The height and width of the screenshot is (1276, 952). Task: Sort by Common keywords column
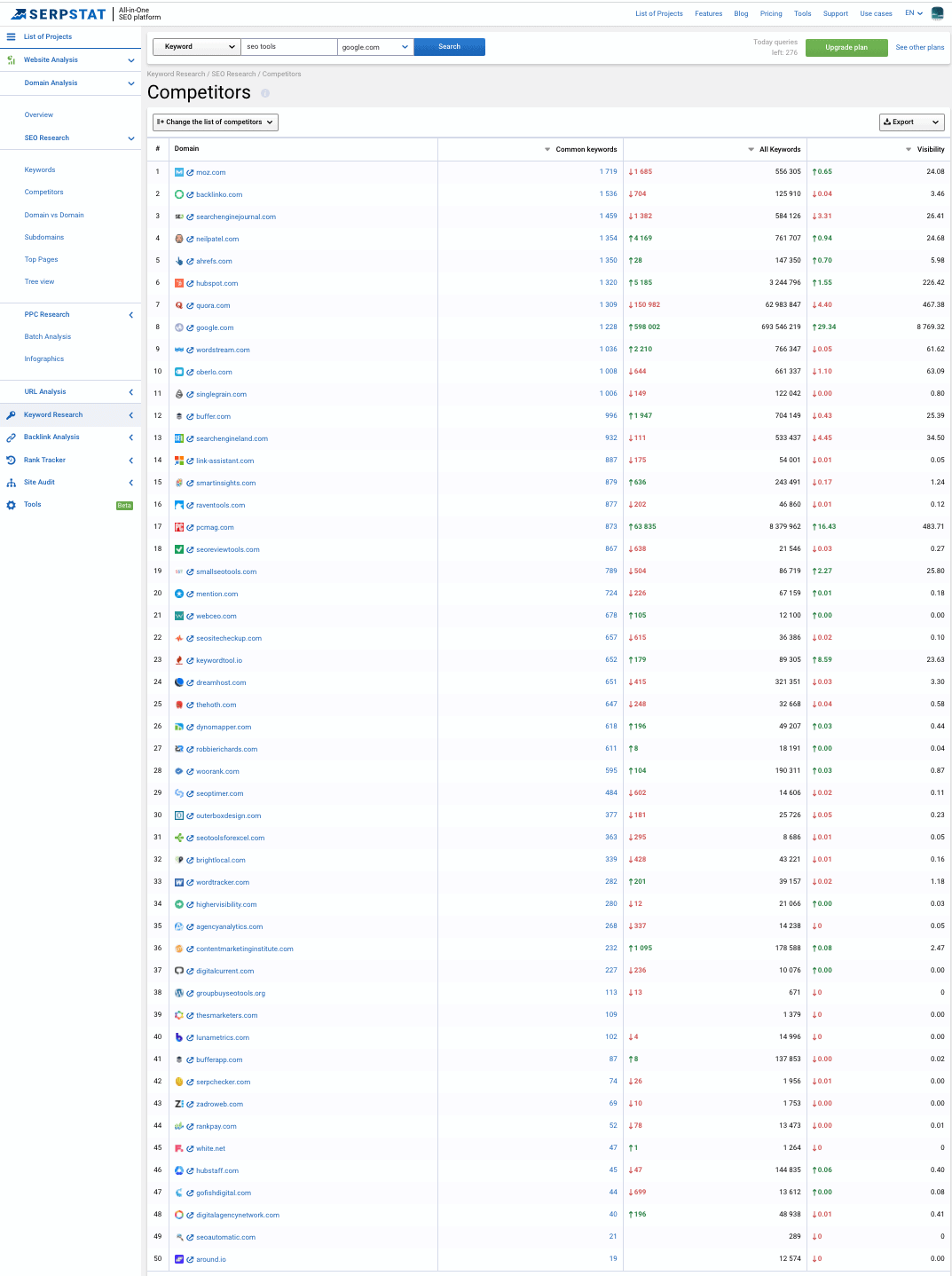pos(580,149)
